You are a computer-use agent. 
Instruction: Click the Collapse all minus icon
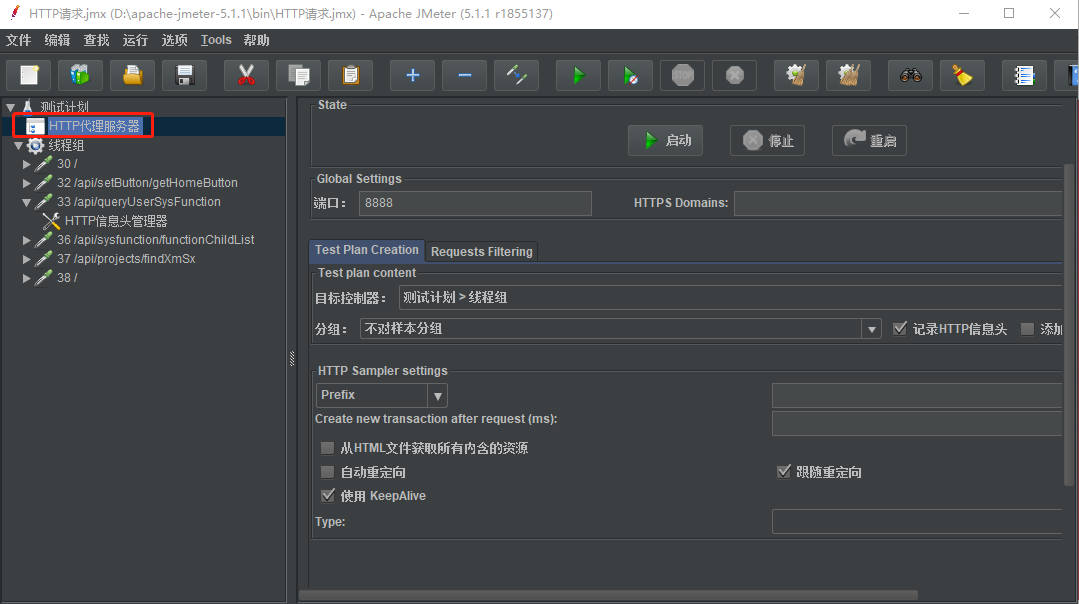(x=464, y=75)
